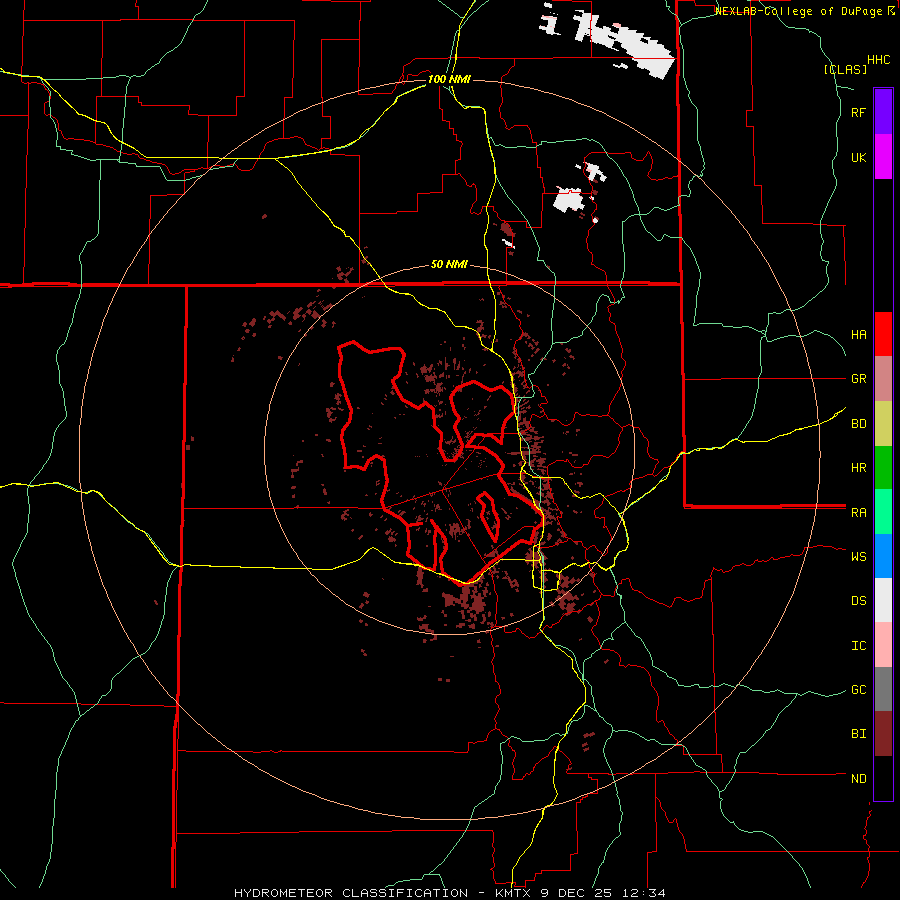This screenshot has width=900, height=900.
Task: Click the RA light green legend swatch
Action: click(x=883, y=512)
